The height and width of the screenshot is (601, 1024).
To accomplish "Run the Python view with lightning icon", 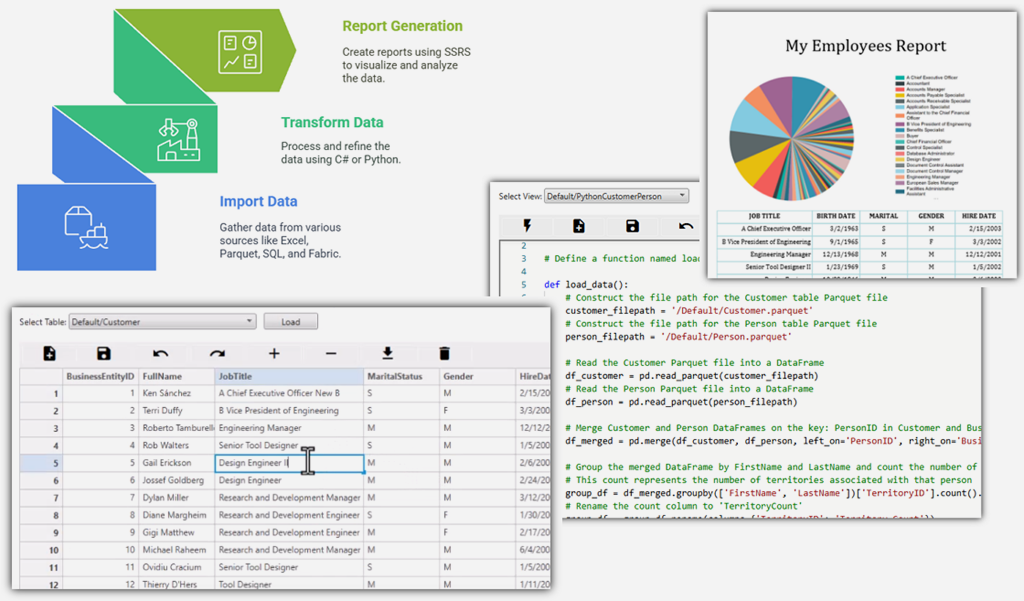I will (526, 226).
